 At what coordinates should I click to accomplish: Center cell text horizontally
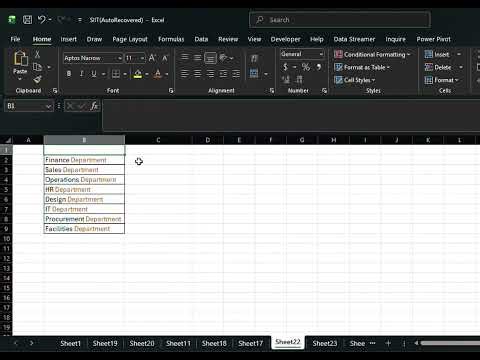click(x=197, y=74)
